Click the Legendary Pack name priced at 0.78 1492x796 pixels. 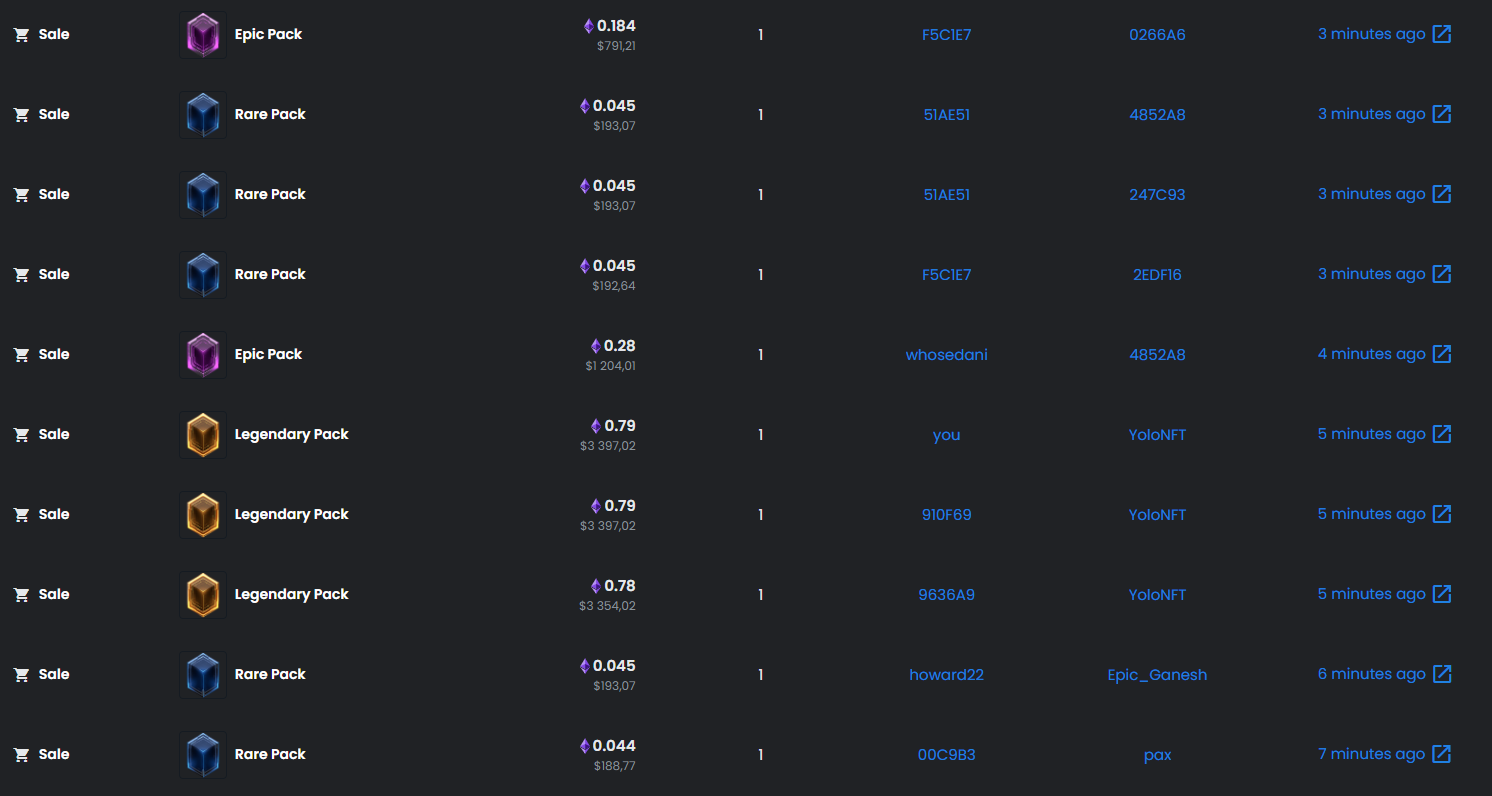click(291, 594)
